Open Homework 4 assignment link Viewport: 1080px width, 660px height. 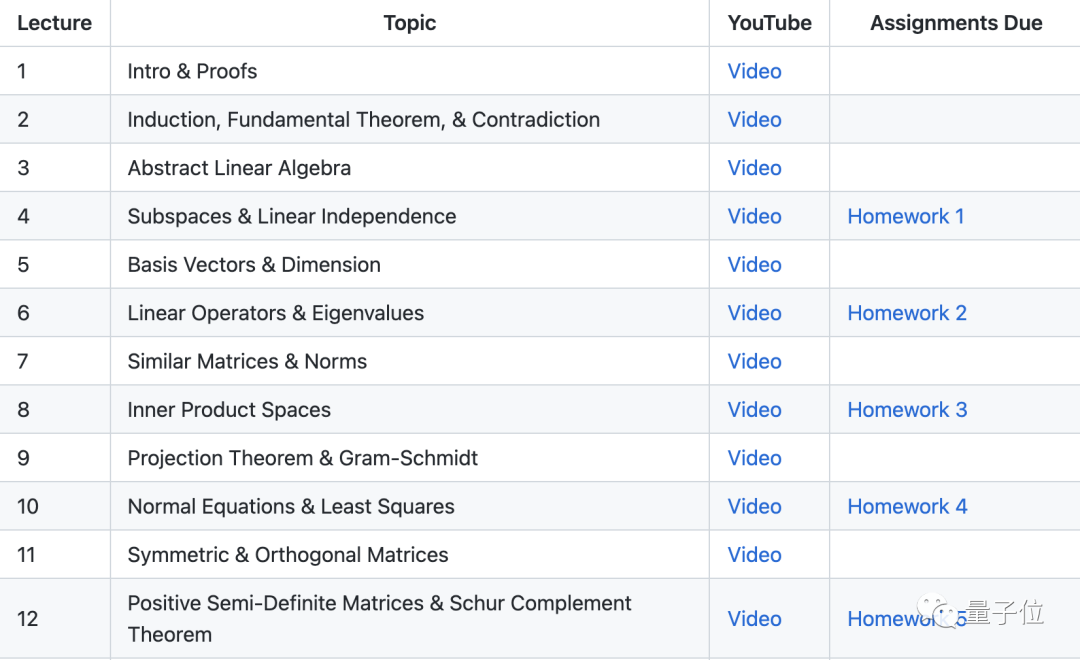(906, 506)
